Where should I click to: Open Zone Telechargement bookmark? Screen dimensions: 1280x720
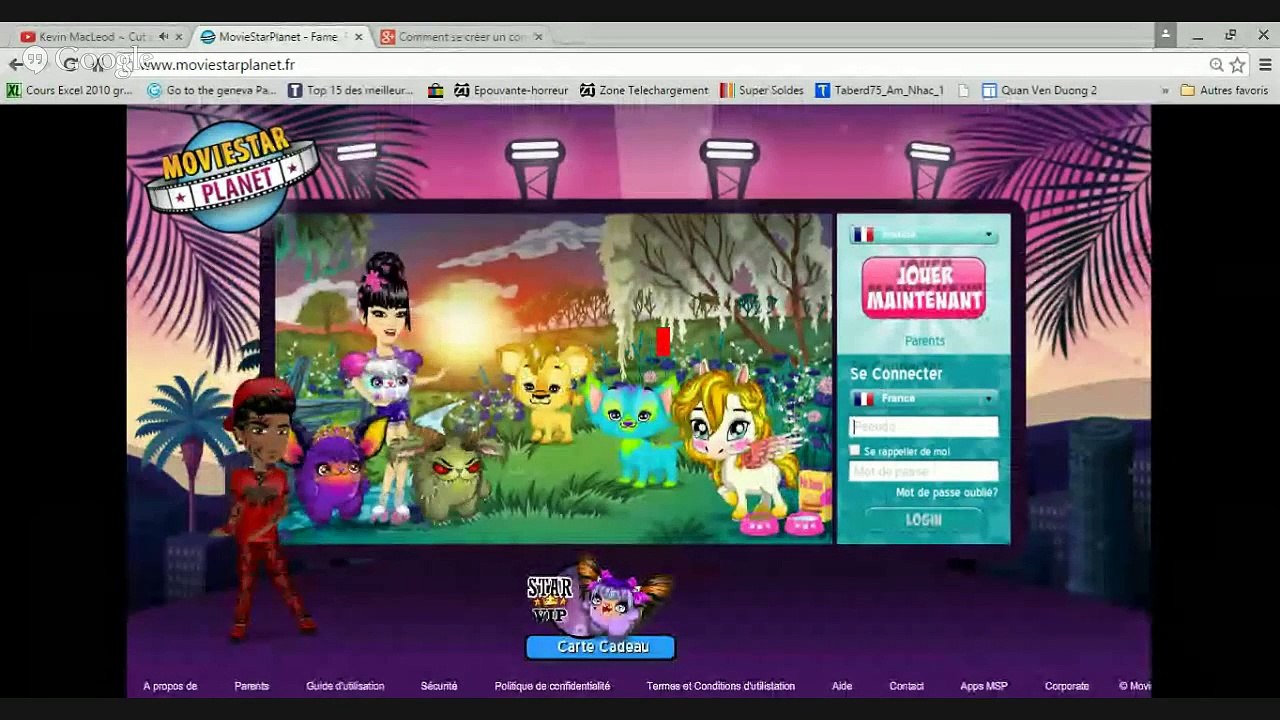point(644,90)
